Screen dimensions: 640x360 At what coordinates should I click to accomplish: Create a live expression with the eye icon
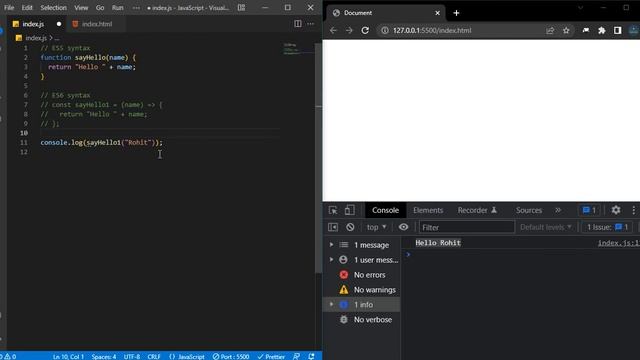tap(403, 227)
